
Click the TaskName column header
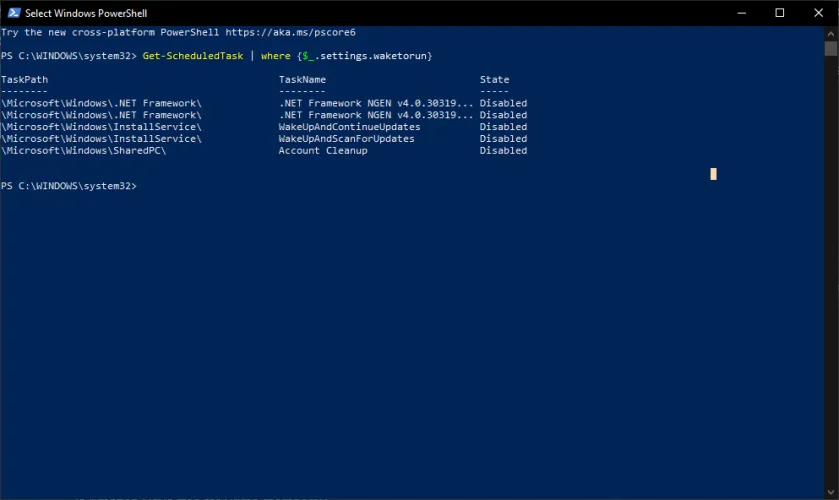(x=302, y=80)
